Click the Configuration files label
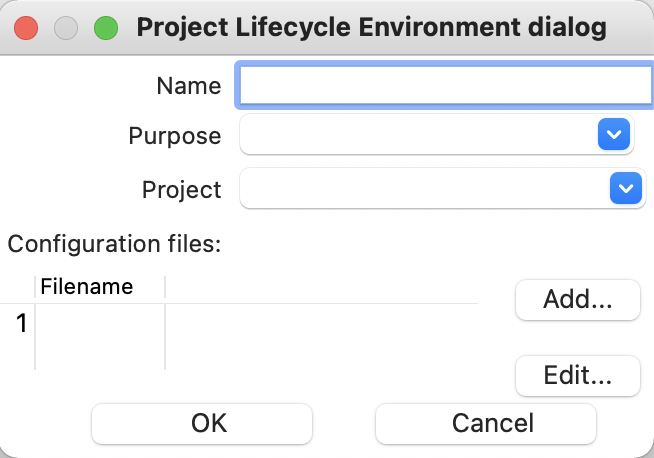This screenshot has width=654, height=458. point(114,243)
